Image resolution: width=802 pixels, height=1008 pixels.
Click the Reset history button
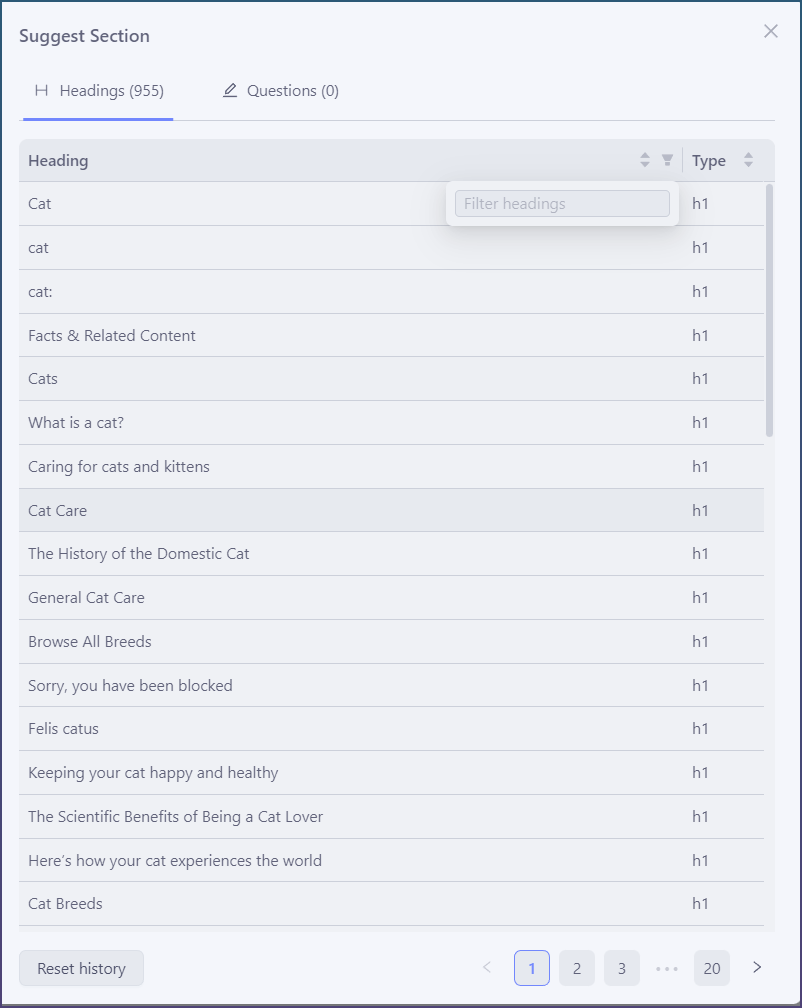81,968
